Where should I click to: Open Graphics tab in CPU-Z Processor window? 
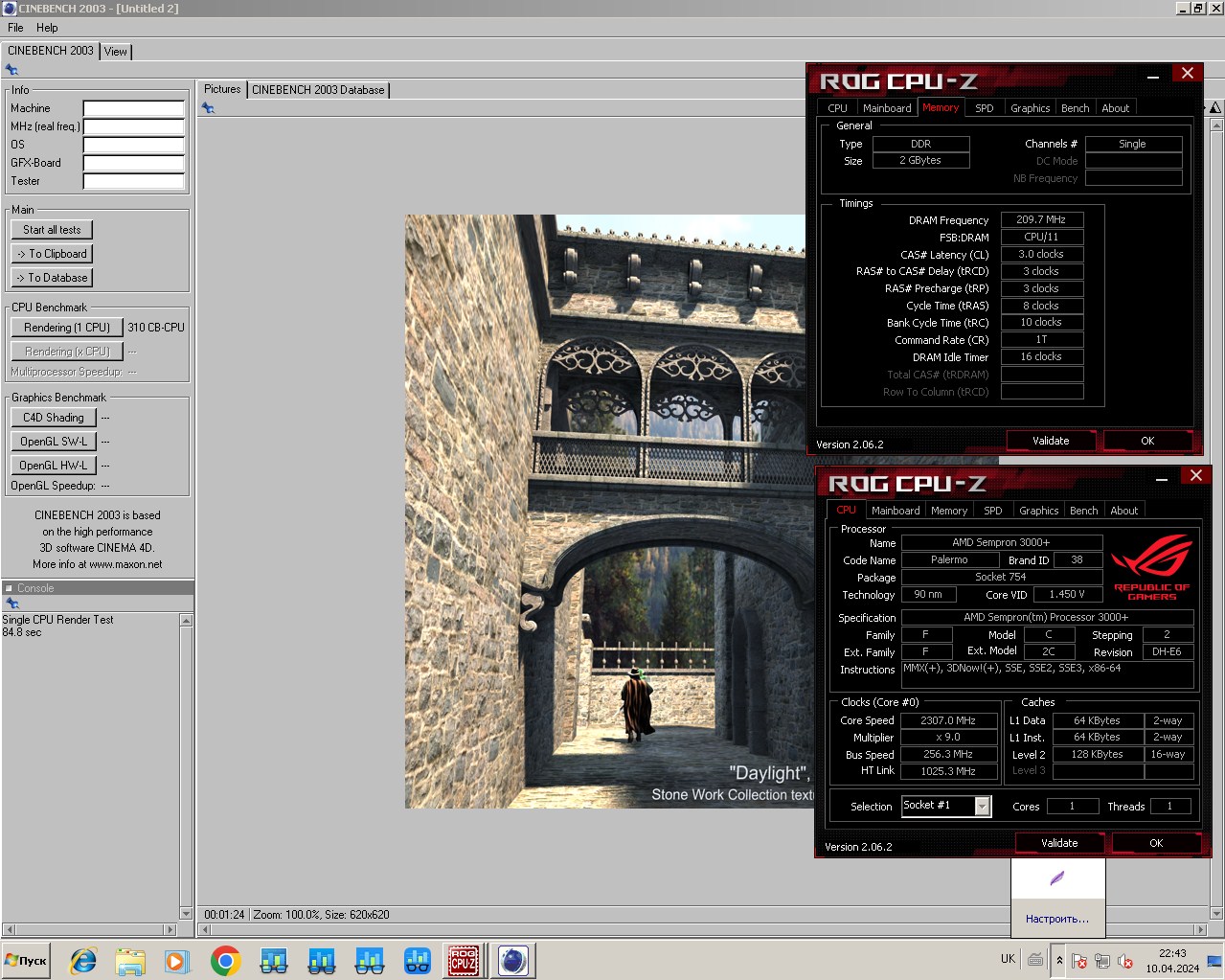[x=1039, y=511]
